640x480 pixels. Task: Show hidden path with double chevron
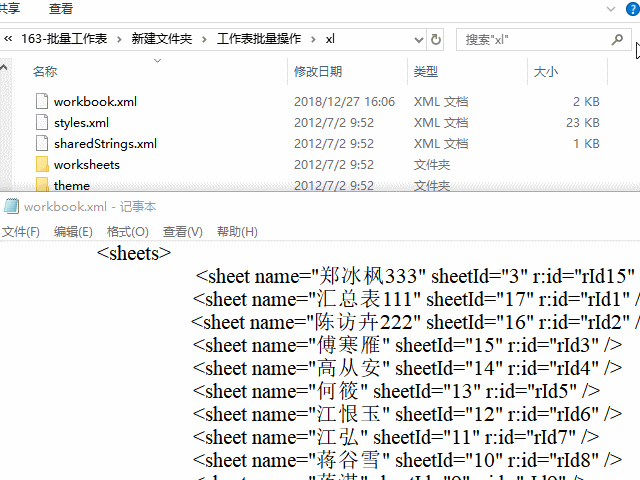point(8,39)
